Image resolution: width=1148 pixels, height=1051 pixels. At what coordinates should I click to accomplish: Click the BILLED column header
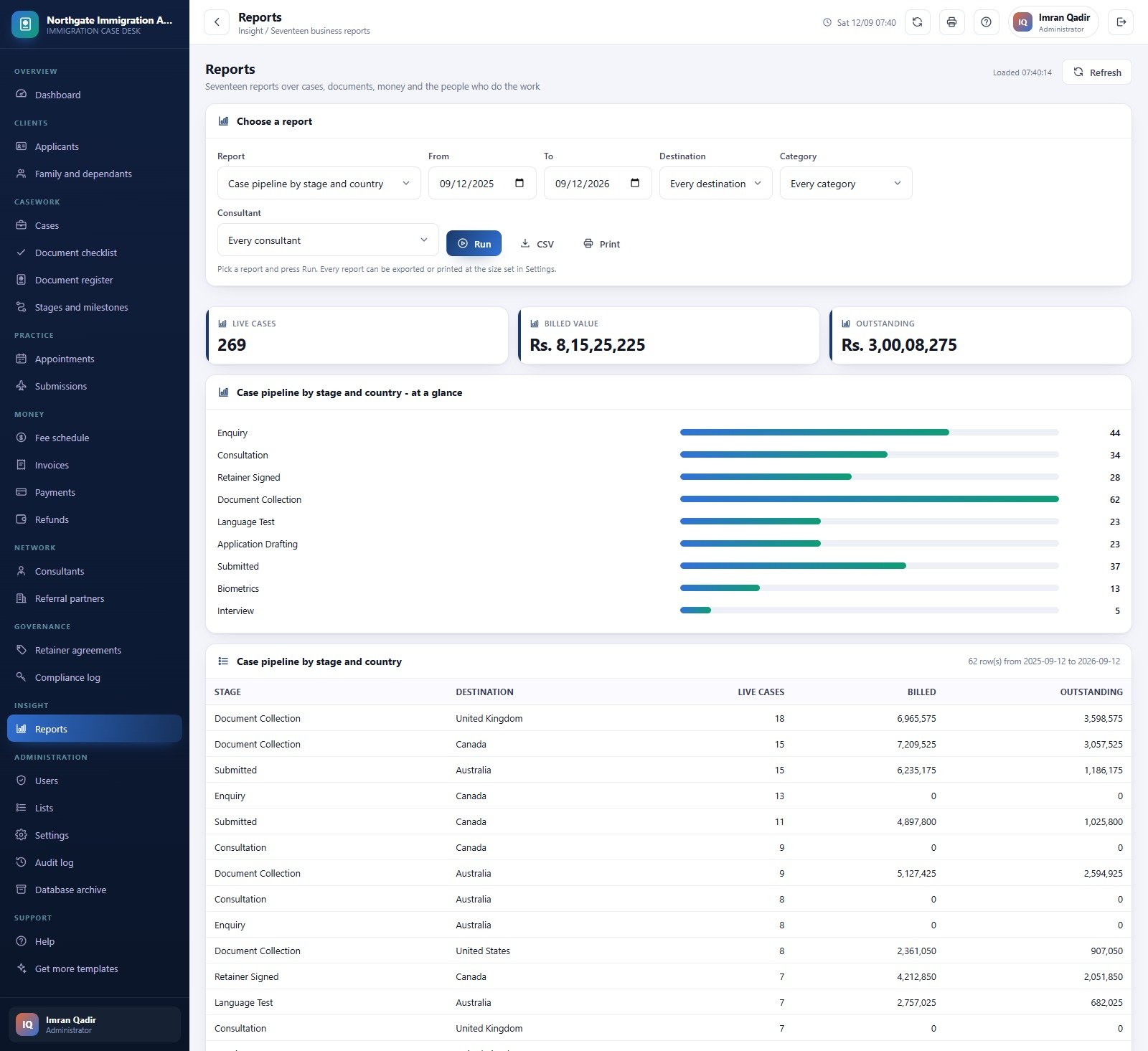[x=921, y=692]
